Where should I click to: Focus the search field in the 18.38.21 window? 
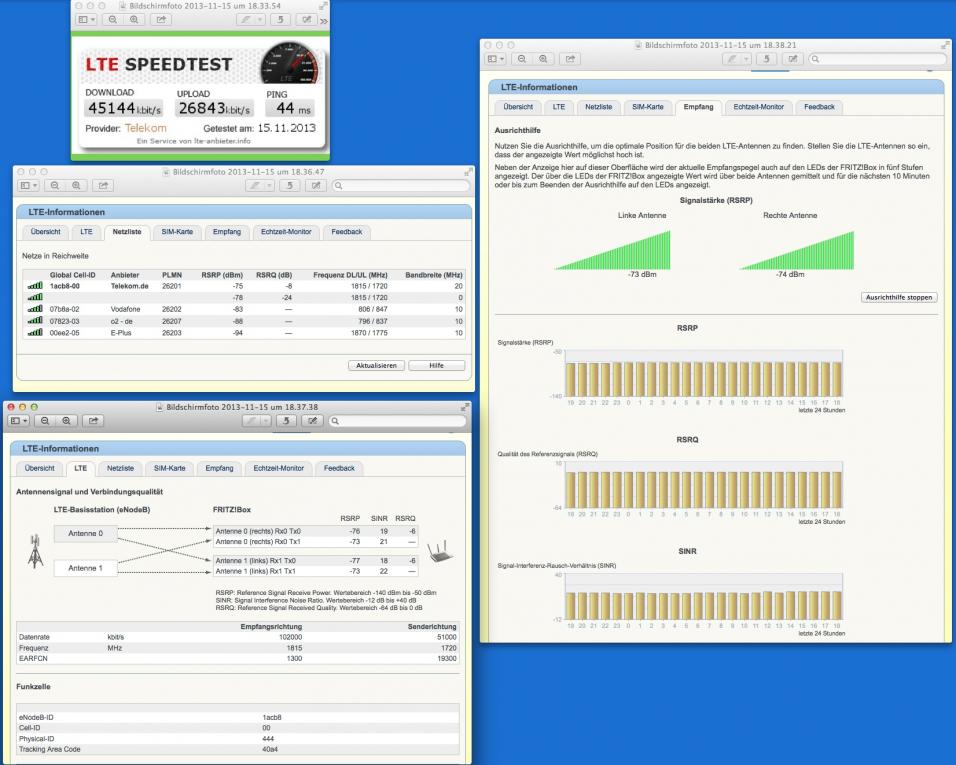[x=878, y=59]
